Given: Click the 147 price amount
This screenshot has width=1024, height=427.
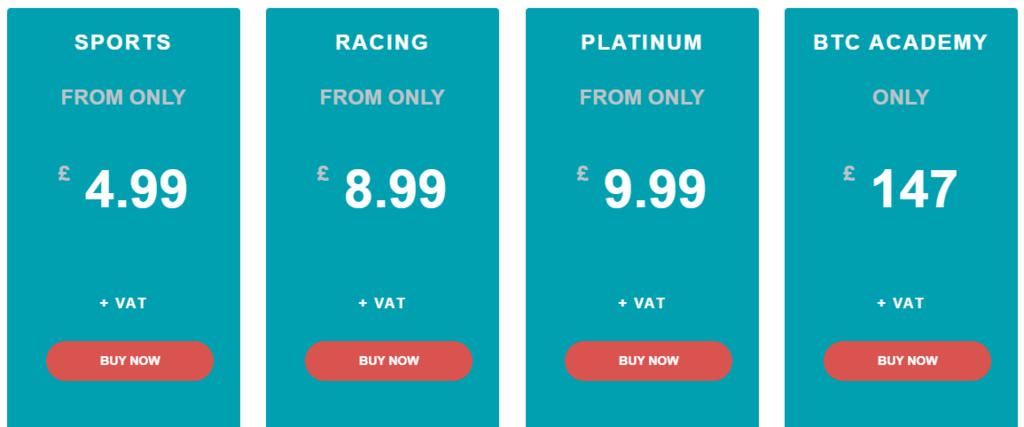Looking at the screenshot, I should pos(914,189).
